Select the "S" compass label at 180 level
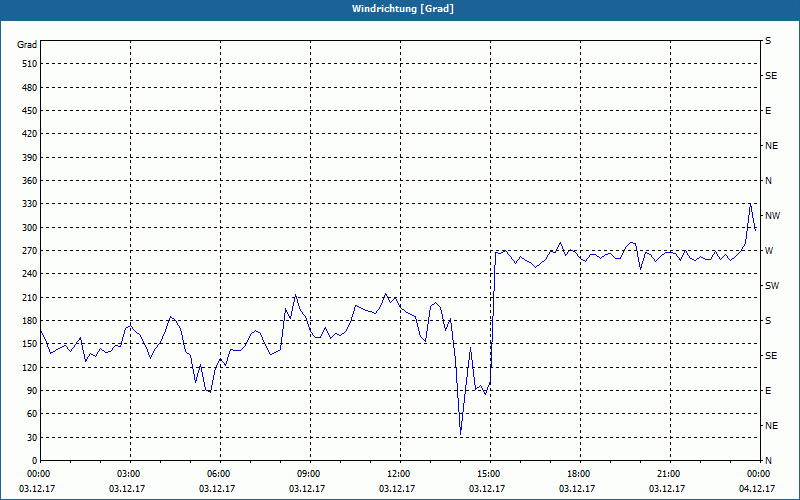 pos(768,321)
